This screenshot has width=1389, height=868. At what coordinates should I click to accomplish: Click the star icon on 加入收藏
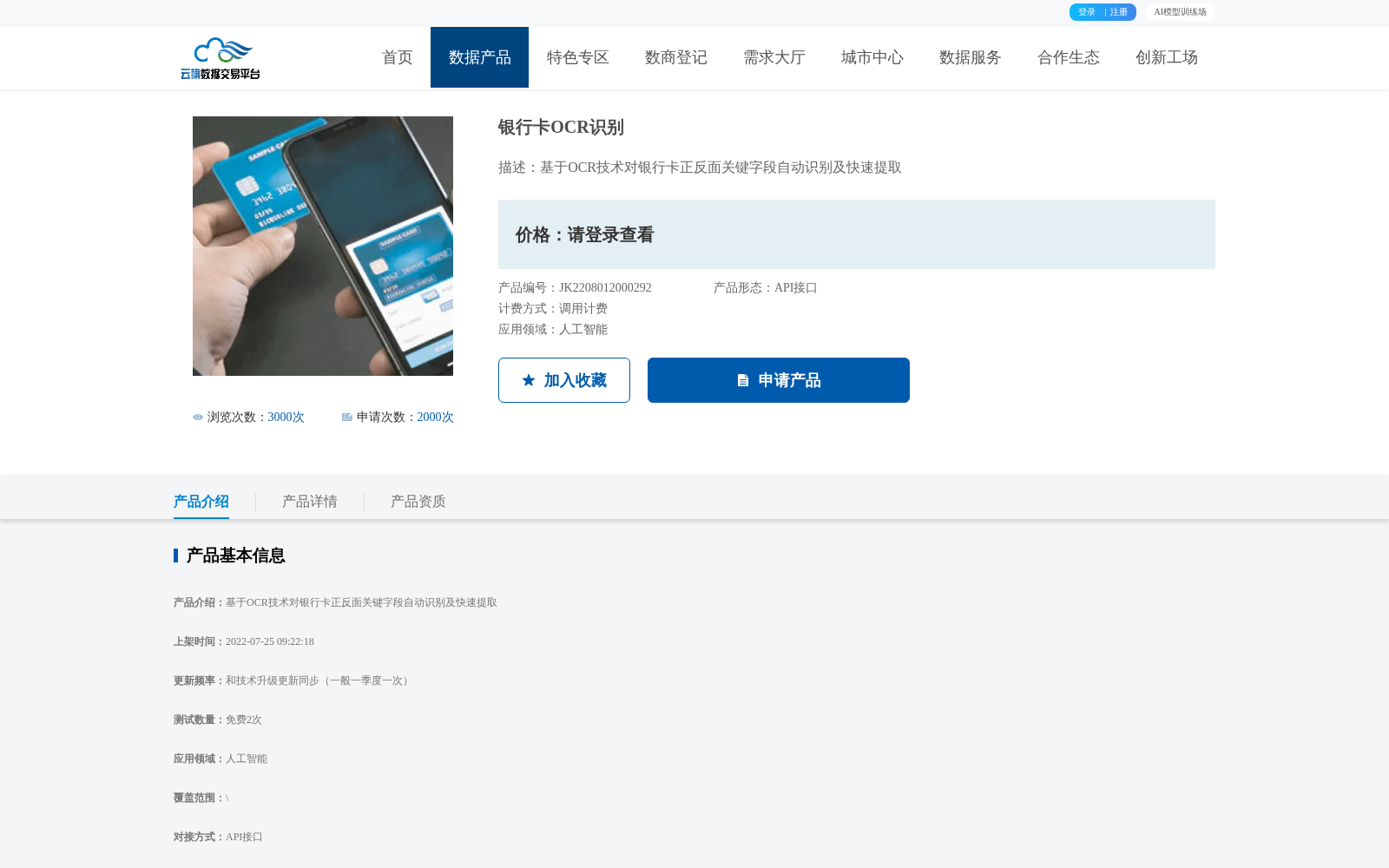529,380
